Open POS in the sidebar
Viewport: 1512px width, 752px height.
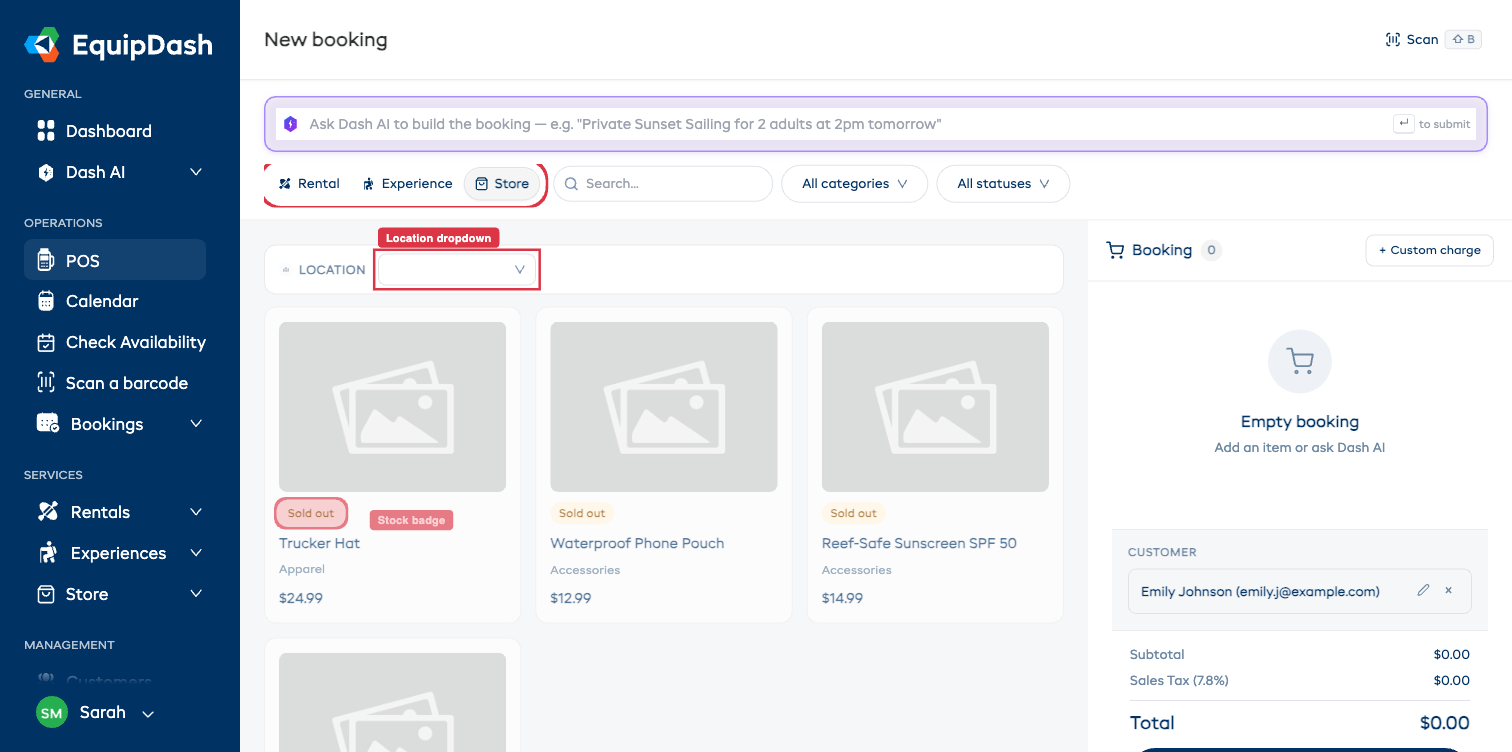[x=115, y=260]
